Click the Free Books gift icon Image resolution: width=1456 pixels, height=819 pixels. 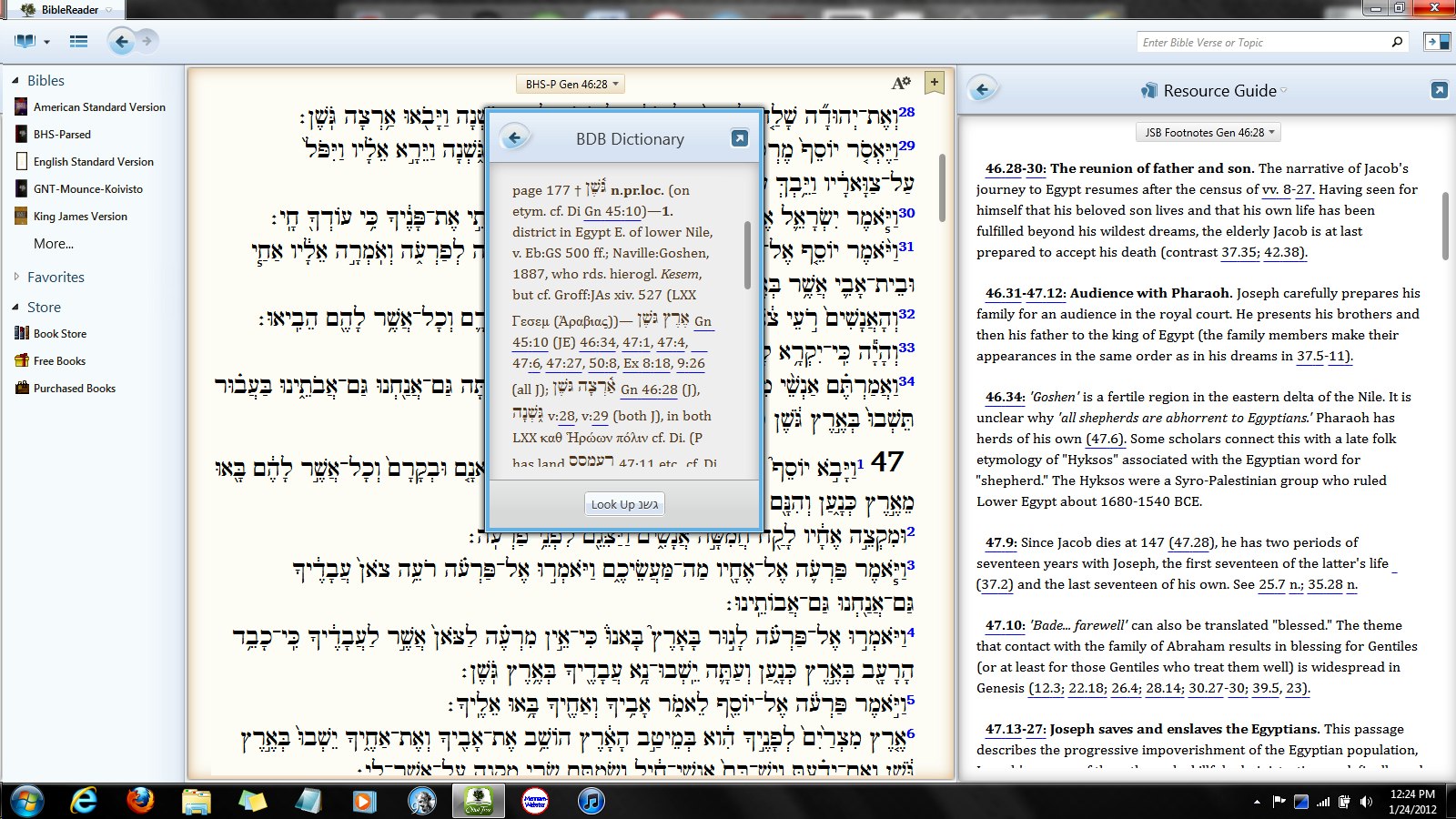[22, 360]
